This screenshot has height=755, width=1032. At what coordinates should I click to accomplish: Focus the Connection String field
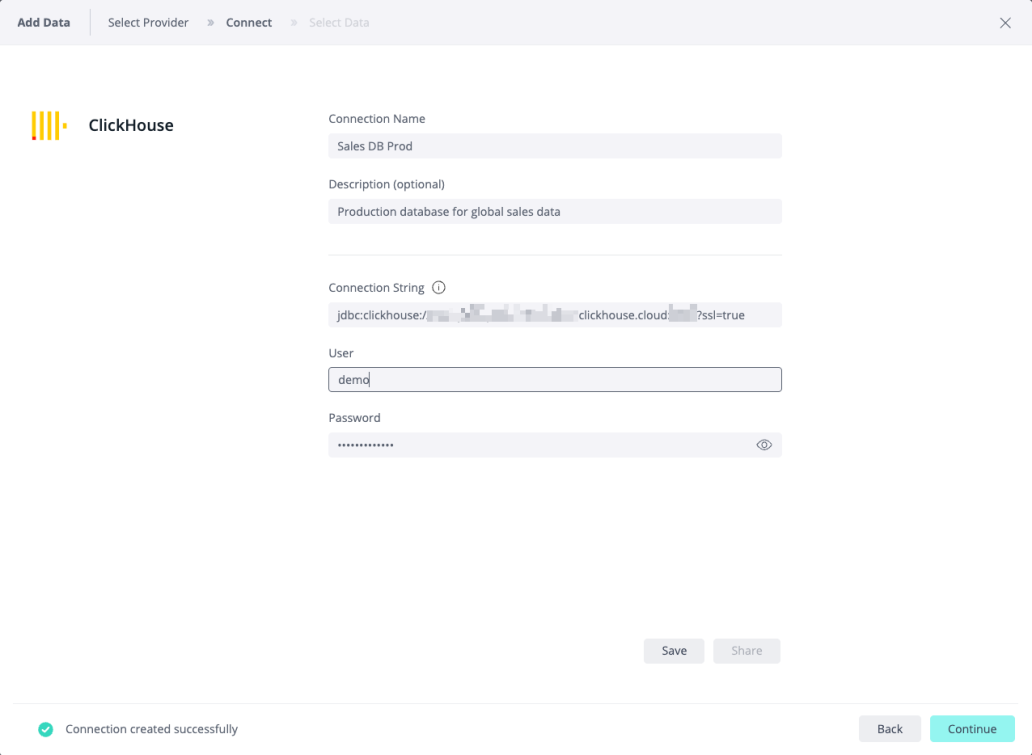[555, 315]
